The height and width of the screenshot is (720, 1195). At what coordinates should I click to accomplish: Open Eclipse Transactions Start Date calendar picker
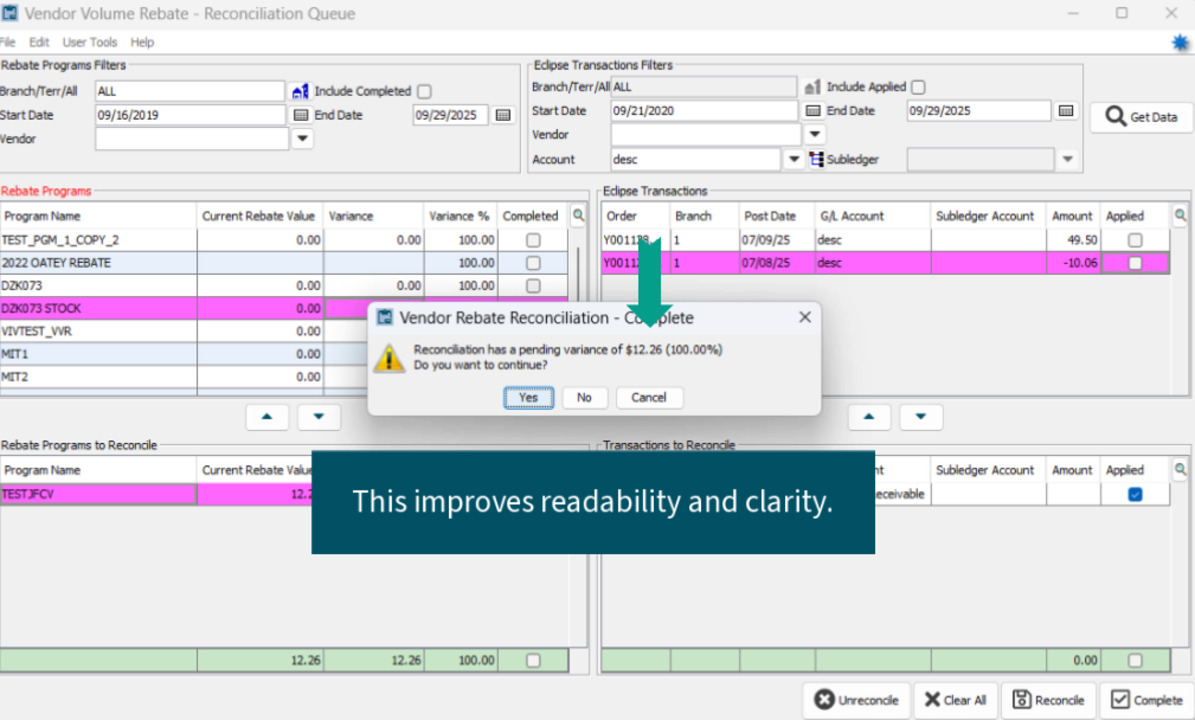coord(813,111)
